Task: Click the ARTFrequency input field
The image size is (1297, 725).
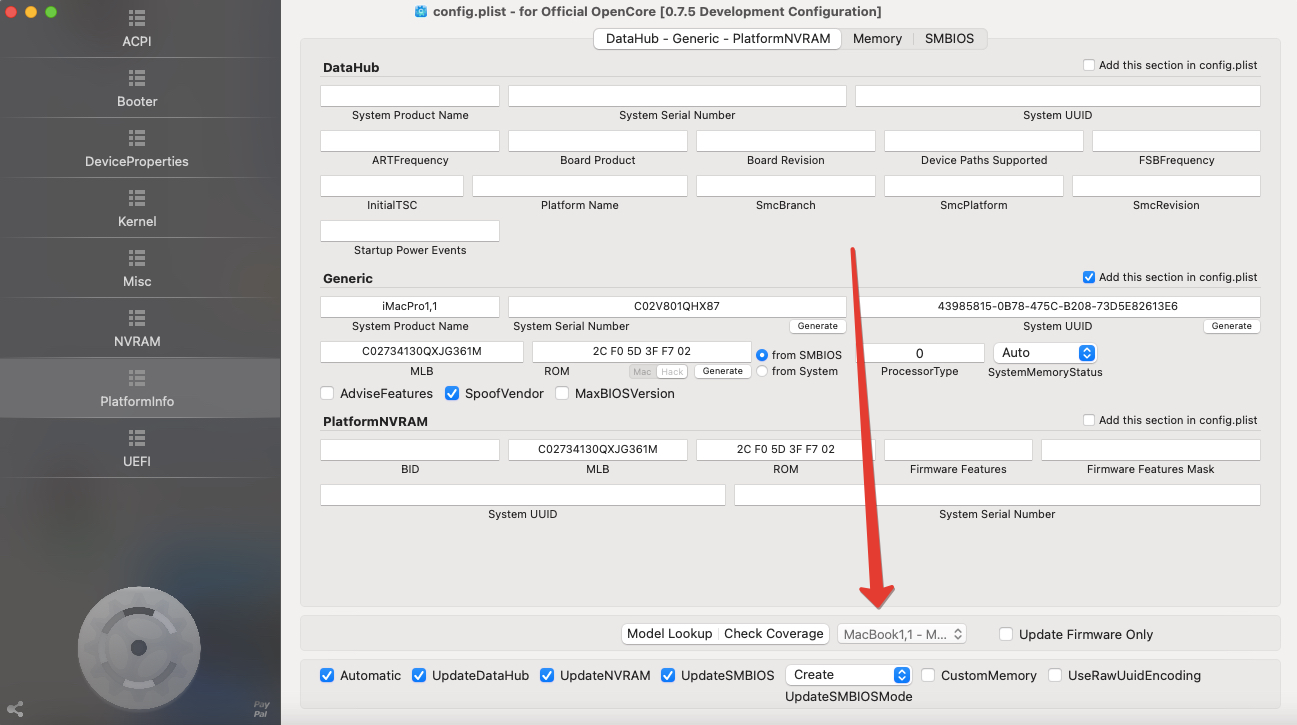Action: [x=410, y=141]
